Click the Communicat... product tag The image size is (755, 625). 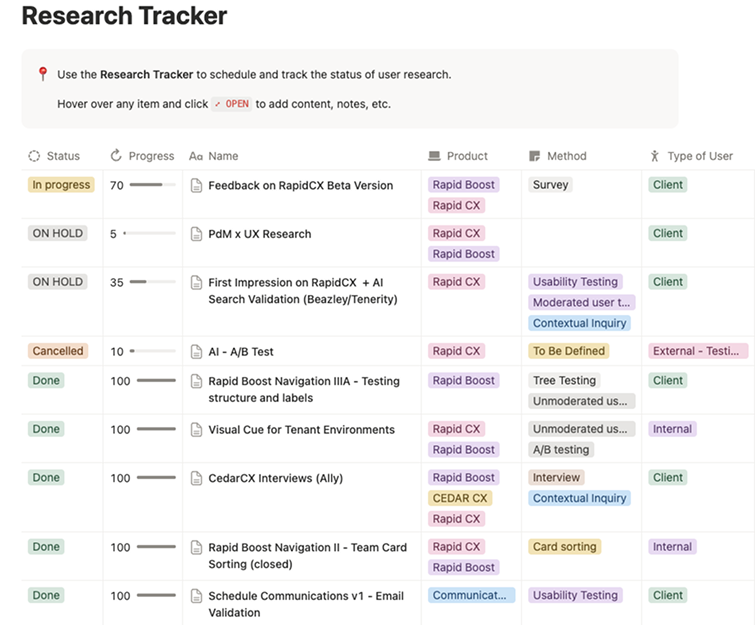[x=471, y=595]
